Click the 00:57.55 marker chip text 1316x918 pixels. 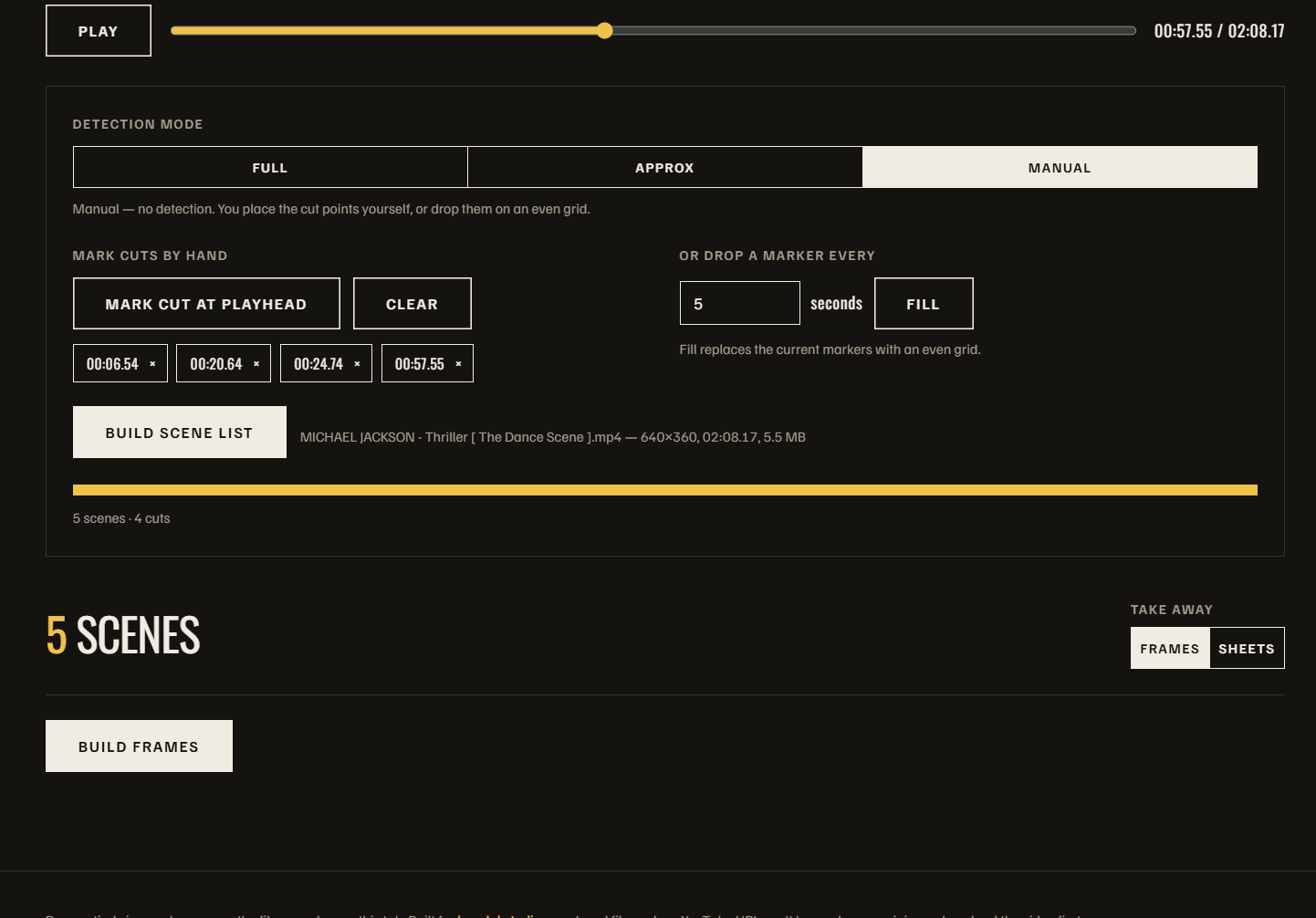point(420,364)
